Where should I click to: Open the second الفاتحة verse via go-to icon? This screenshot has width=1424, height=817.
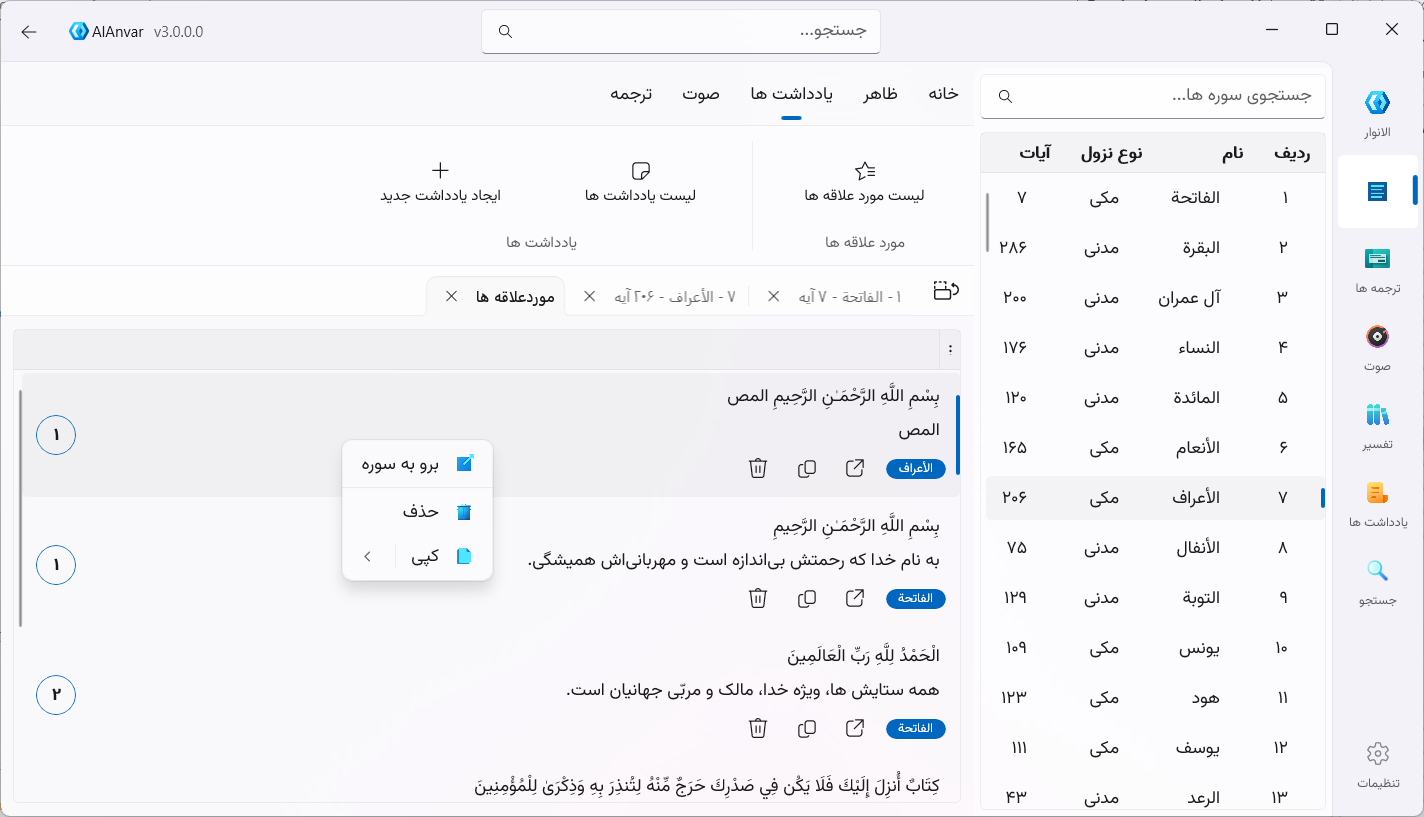pyautogui.click(x=855, y=728)
